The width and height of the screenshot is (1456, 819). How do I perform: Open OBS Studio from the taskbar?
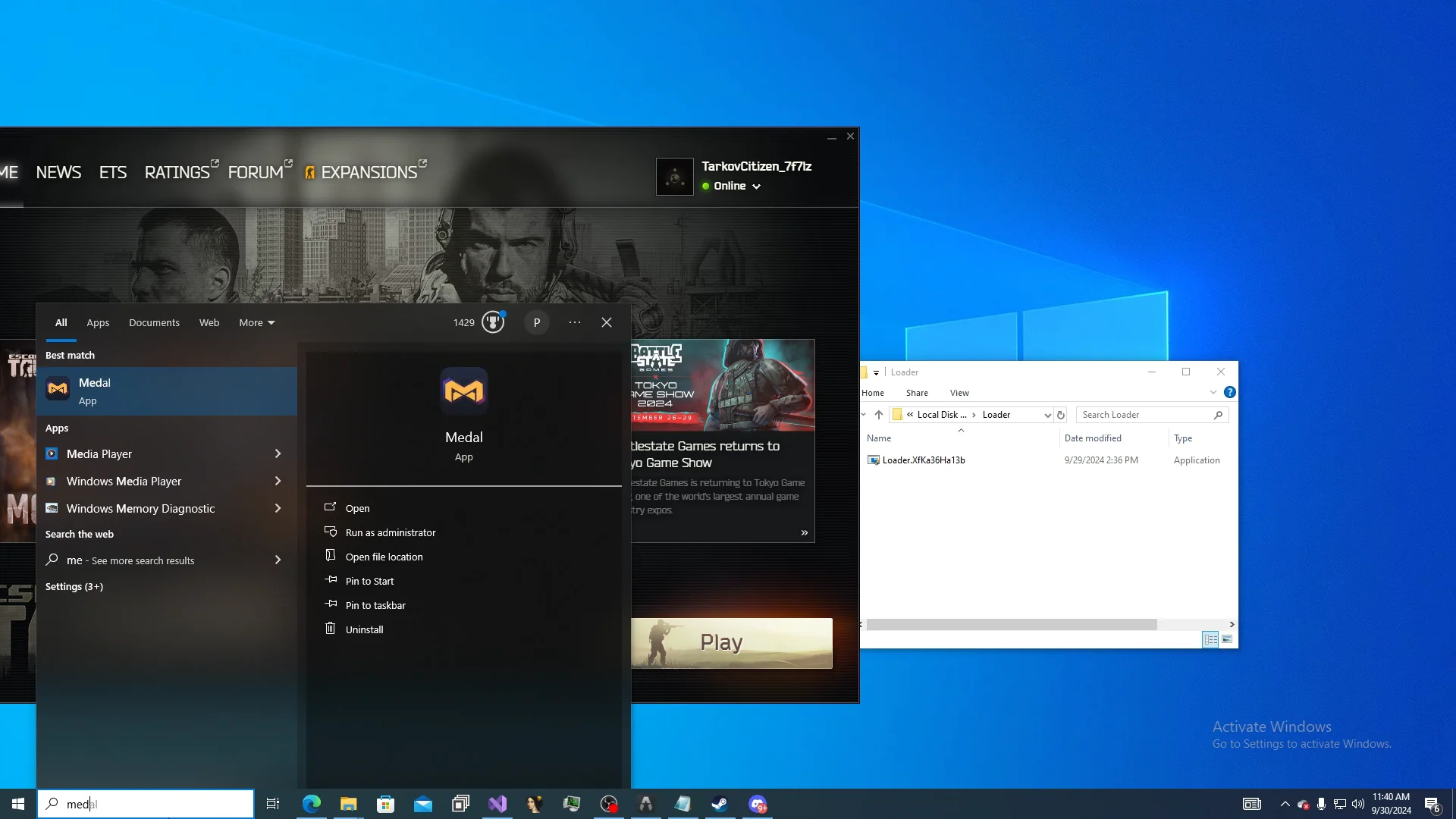608,804
